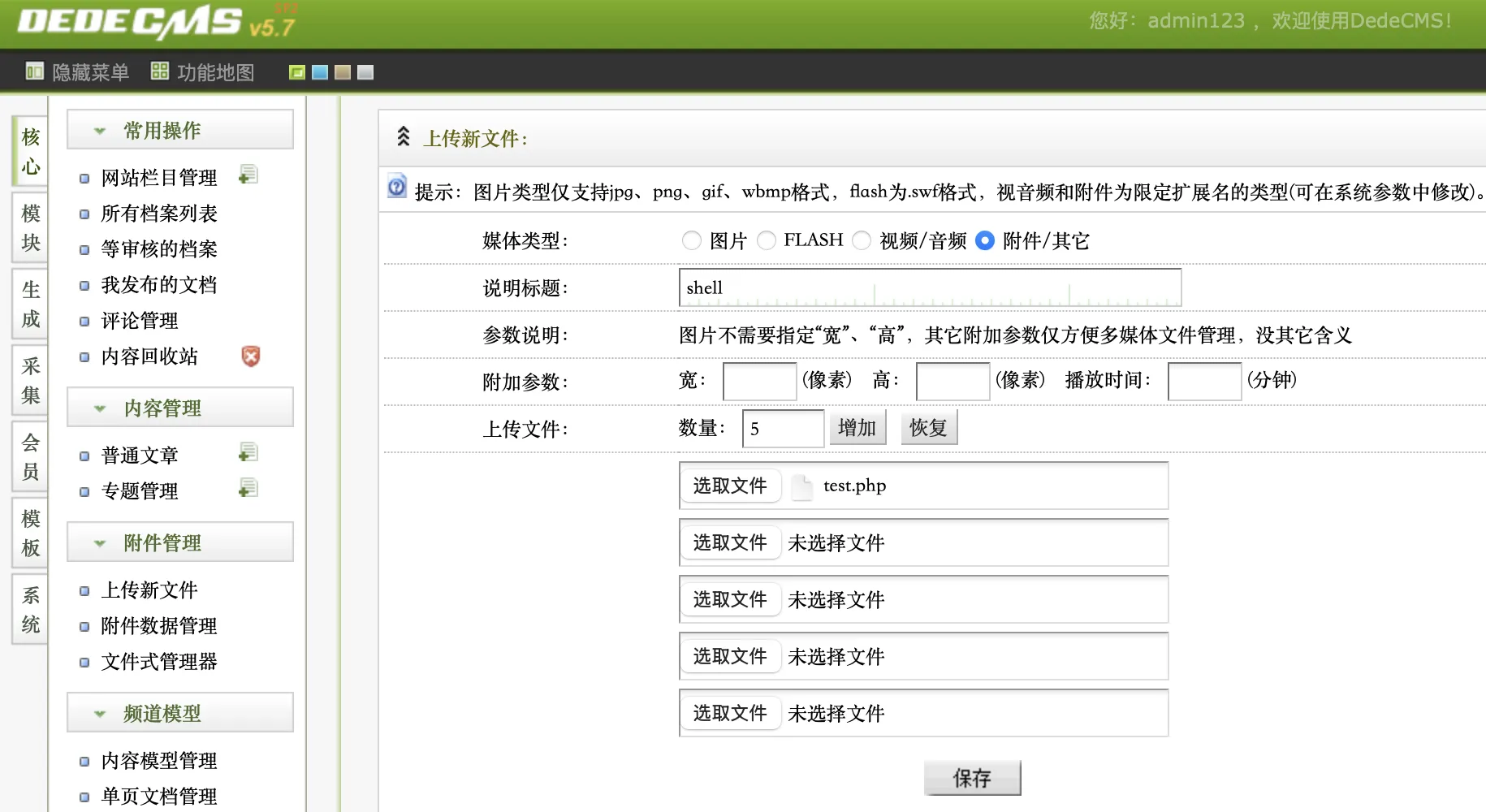Click the 隐藏菜单 icon in top bar
Screen dimensions: 1486x812
pos(34,71)
